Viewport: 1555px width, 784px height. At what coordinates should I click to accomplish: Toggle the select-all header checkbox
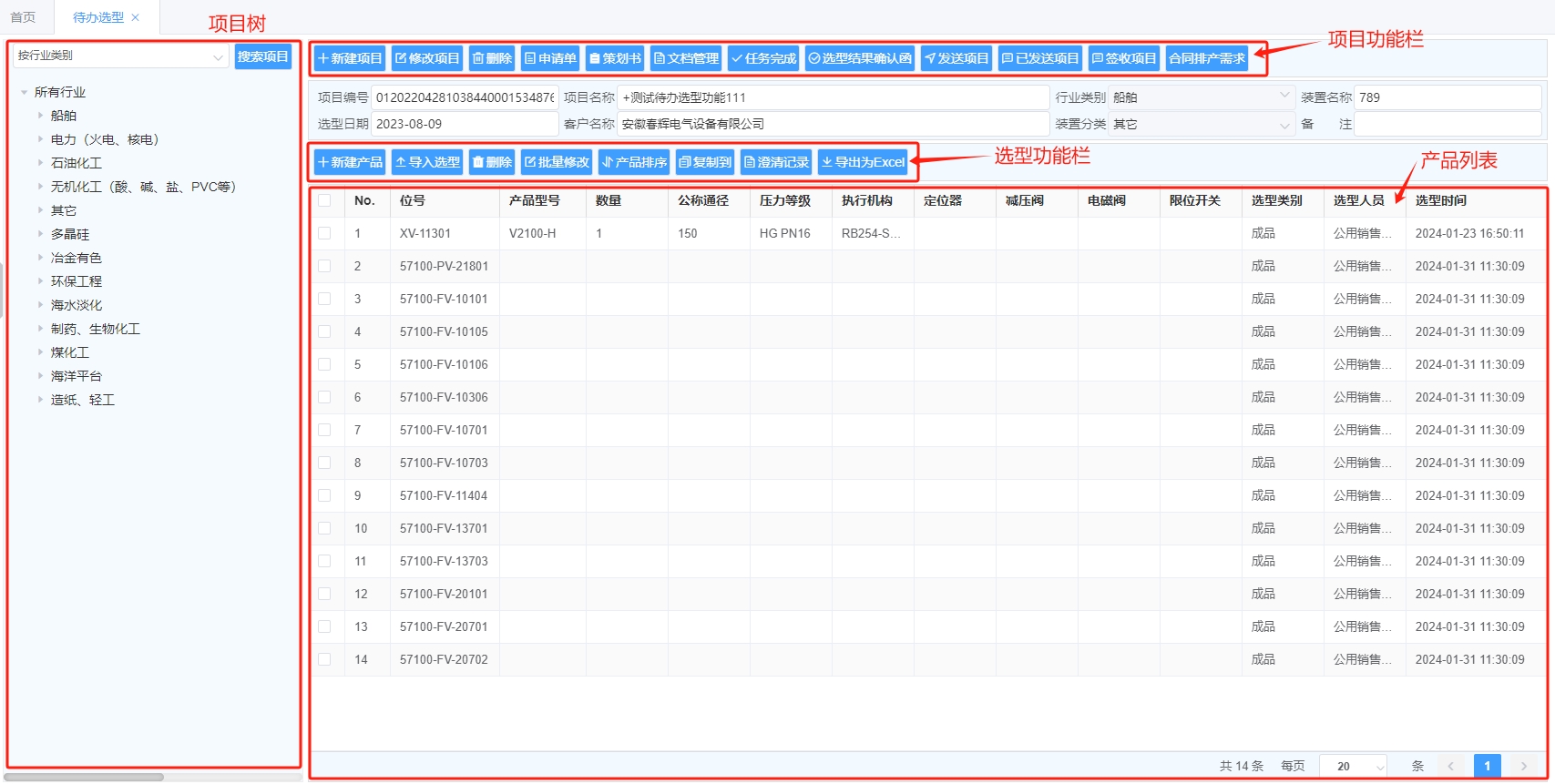click(324, 200)
